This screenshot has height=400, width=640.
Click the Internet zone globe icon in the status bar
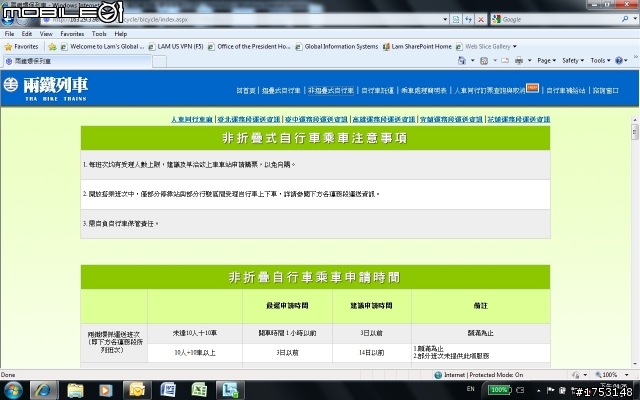(438, 375)
